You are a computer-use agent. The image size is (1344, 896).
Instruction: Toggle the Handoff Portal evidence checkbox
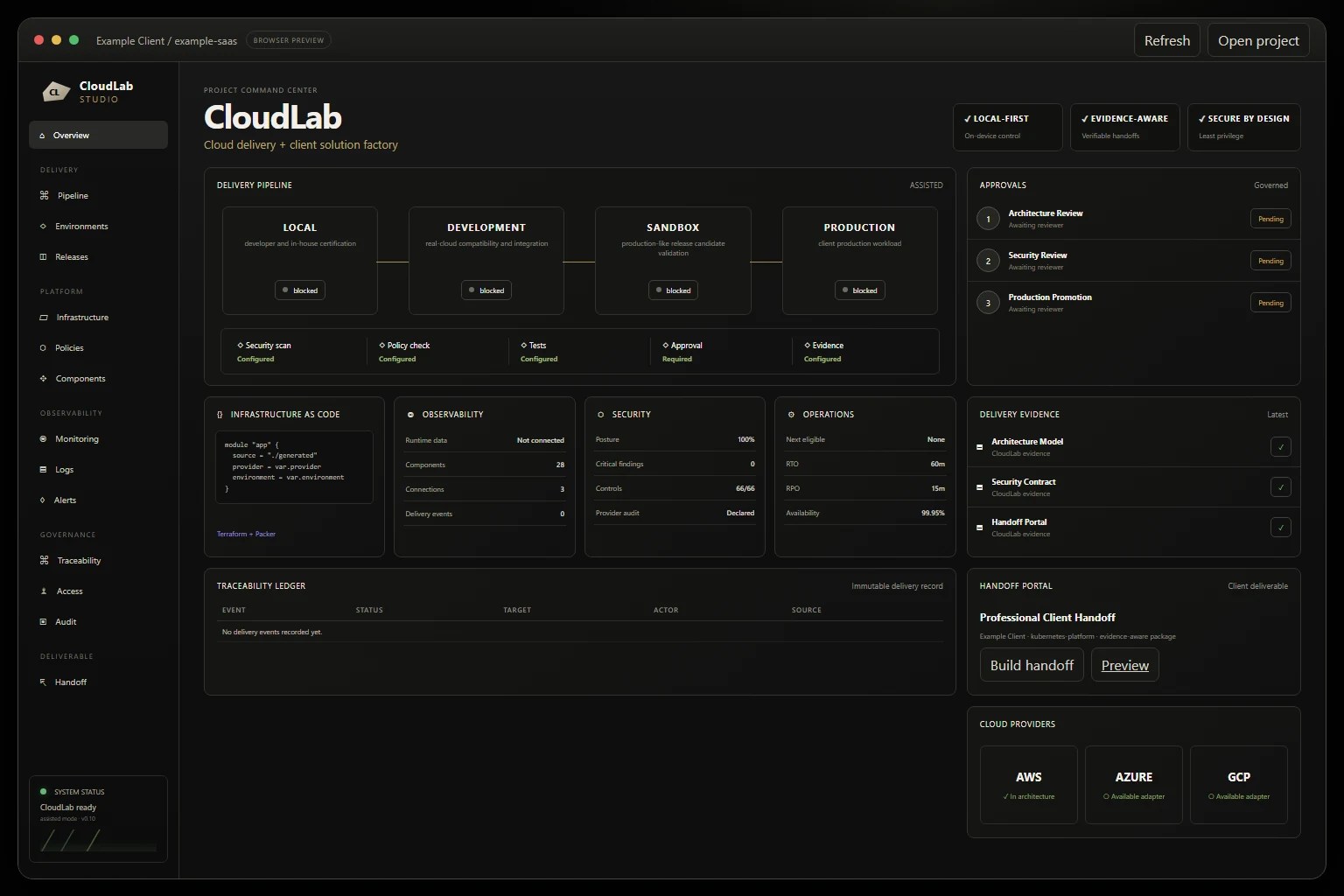pos(1280,527)
